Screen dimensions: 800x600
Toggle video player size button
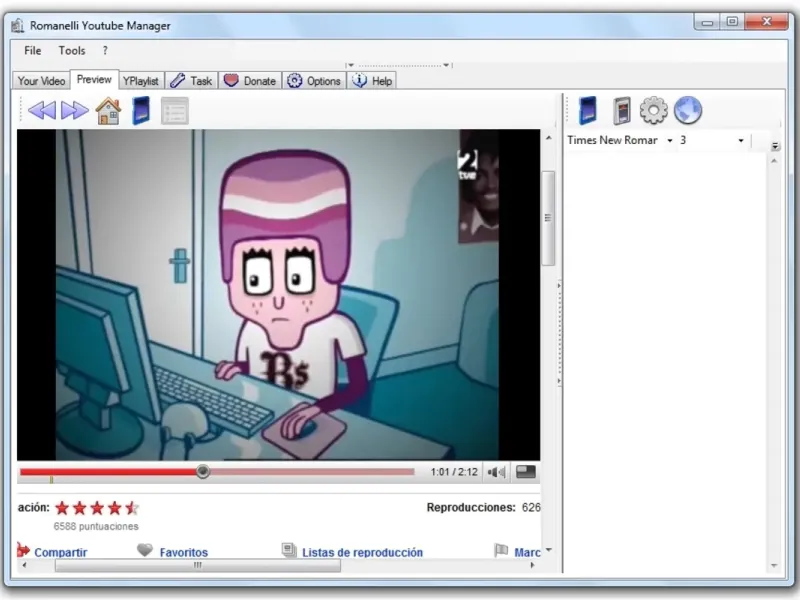click(526, 471)
